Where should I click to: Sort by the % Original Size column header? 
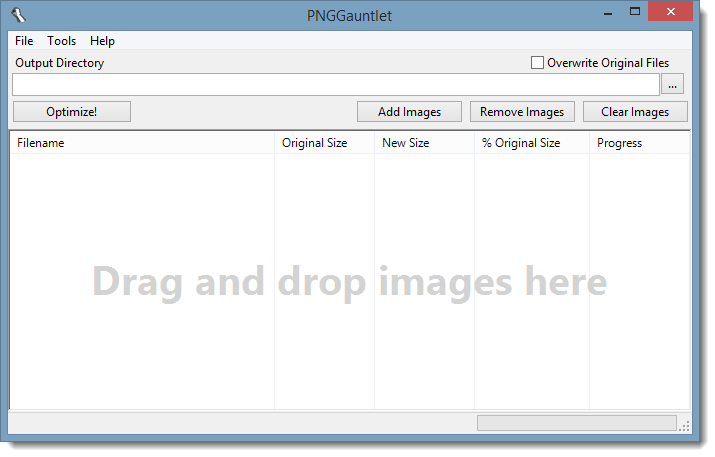[x=532, y=143]
